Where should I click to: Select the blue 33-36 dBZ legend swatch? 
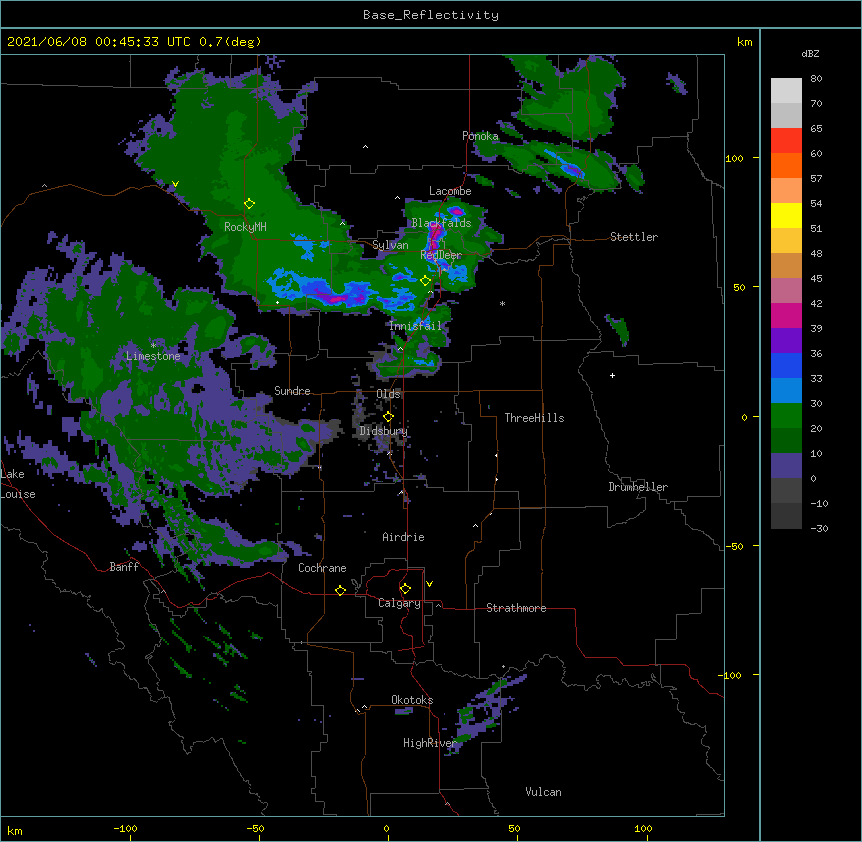click(786, 365)
